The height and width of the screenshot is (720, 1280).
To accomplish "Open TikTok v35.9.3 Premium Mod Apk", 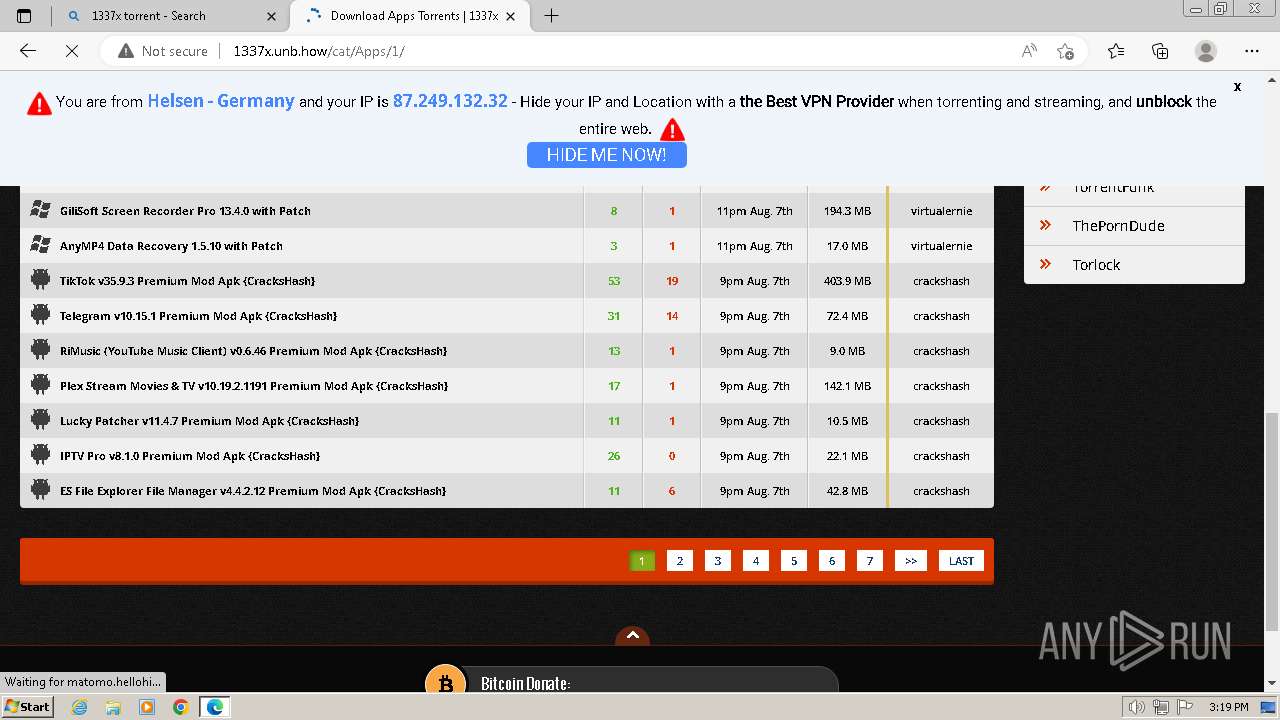I will point(187,281).
